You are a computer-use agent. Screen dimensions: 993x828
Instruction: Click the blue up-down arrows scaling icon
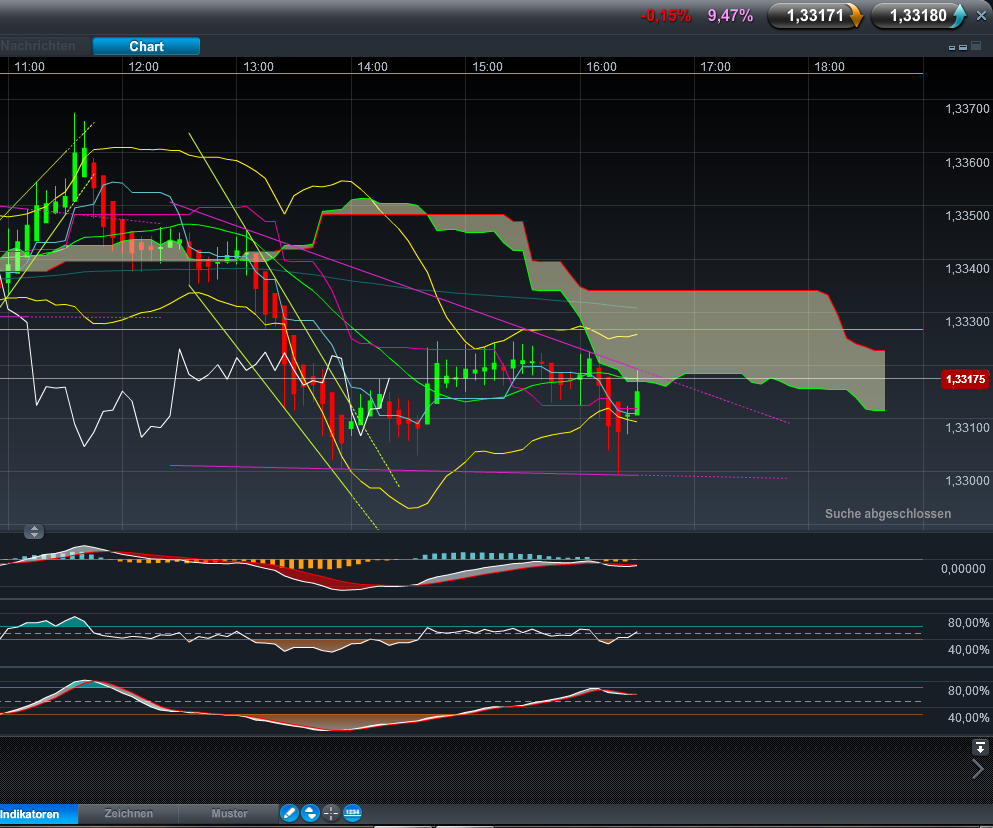coord(310,813)
